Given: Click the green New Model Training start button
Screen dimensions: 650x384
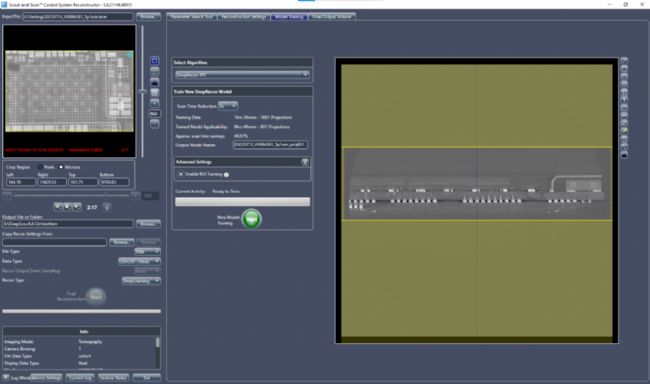Looking at the screenshot, I should (251, 219).
